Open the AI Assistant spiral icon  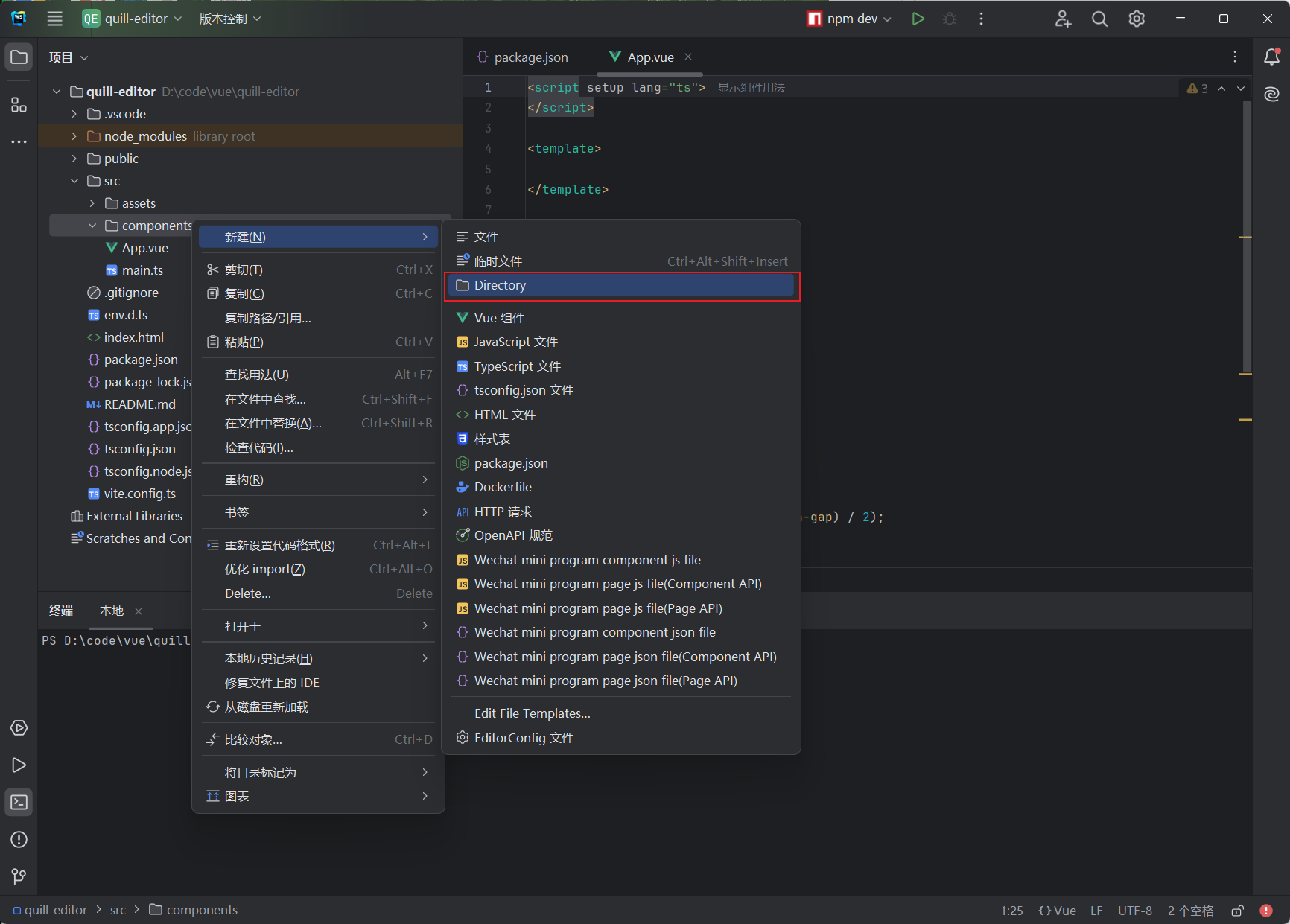(x=1271, y=94)
